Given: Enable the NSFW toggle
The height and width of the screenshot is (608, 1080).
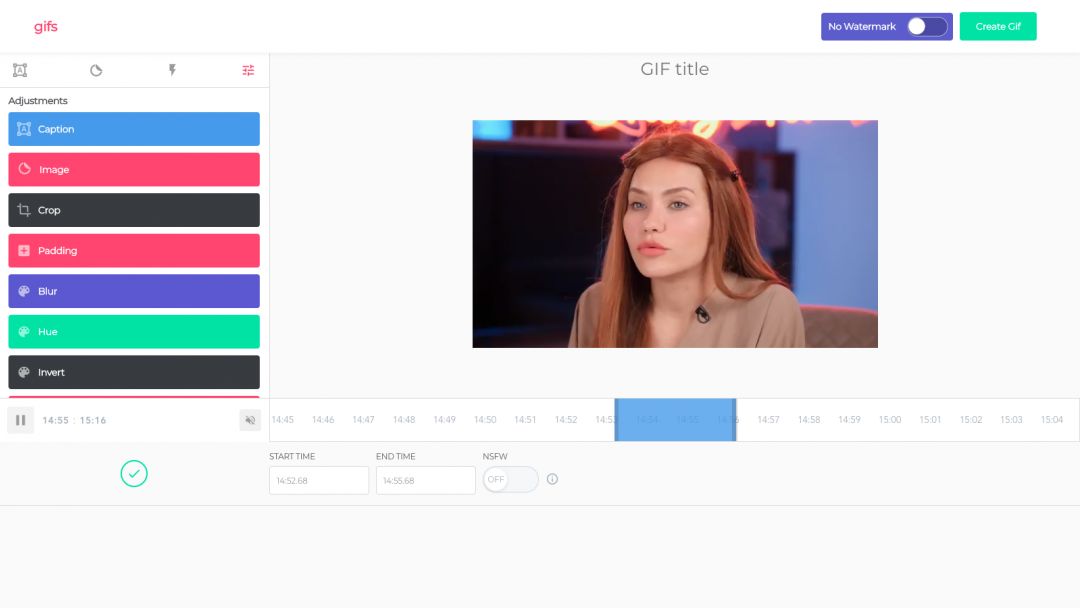Looking at the screenshot, I should 510,479.
